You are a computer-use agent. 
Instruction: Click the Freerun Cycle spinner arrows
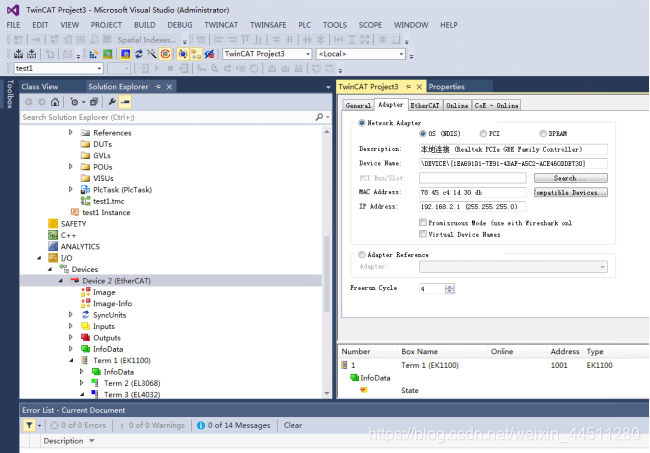point(450,288)
